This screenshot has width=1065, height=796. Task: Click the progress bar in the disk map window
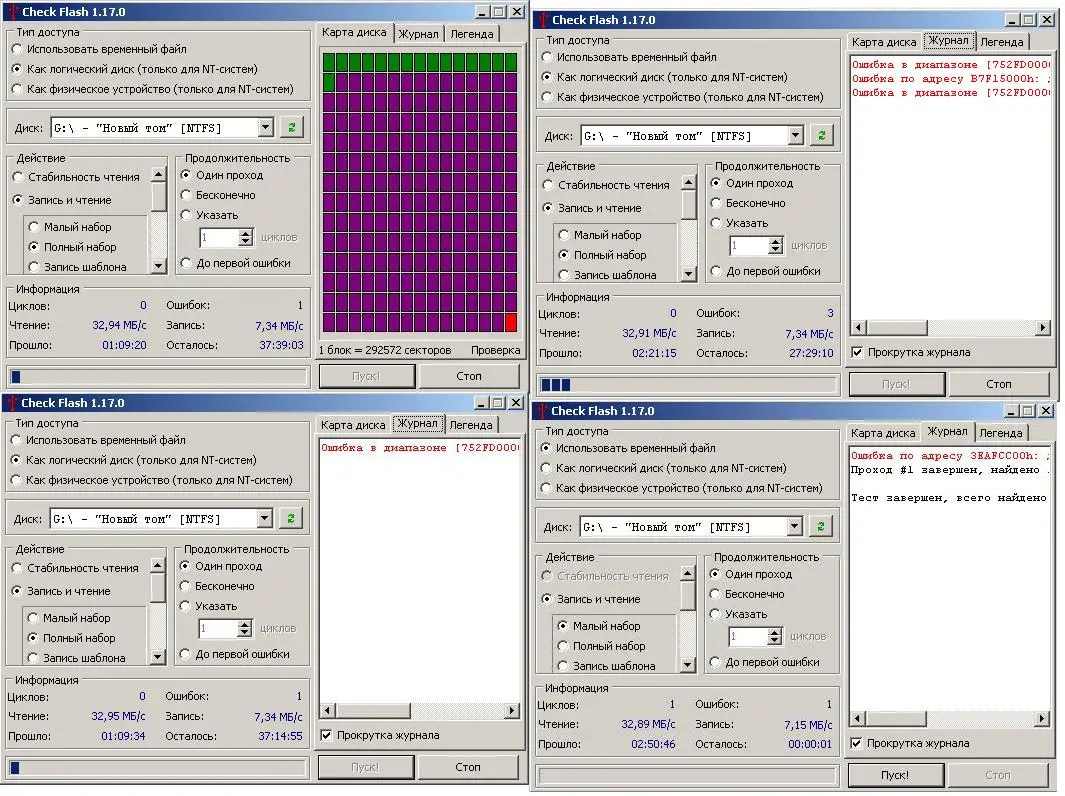coord(158,377)
